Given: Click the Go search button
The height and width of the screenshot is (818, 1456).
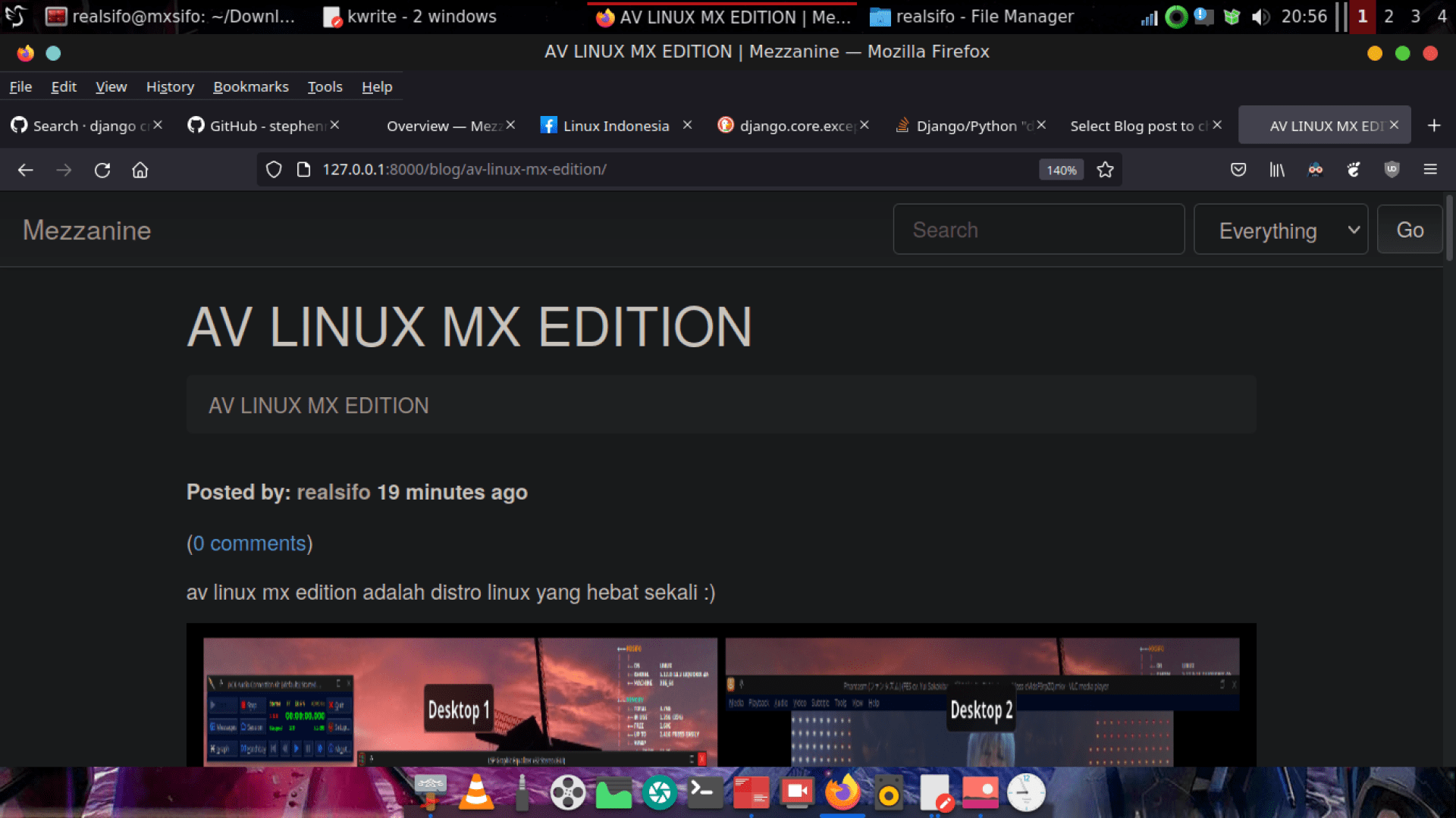Looking at the screenshot, I should [1410, 230].
